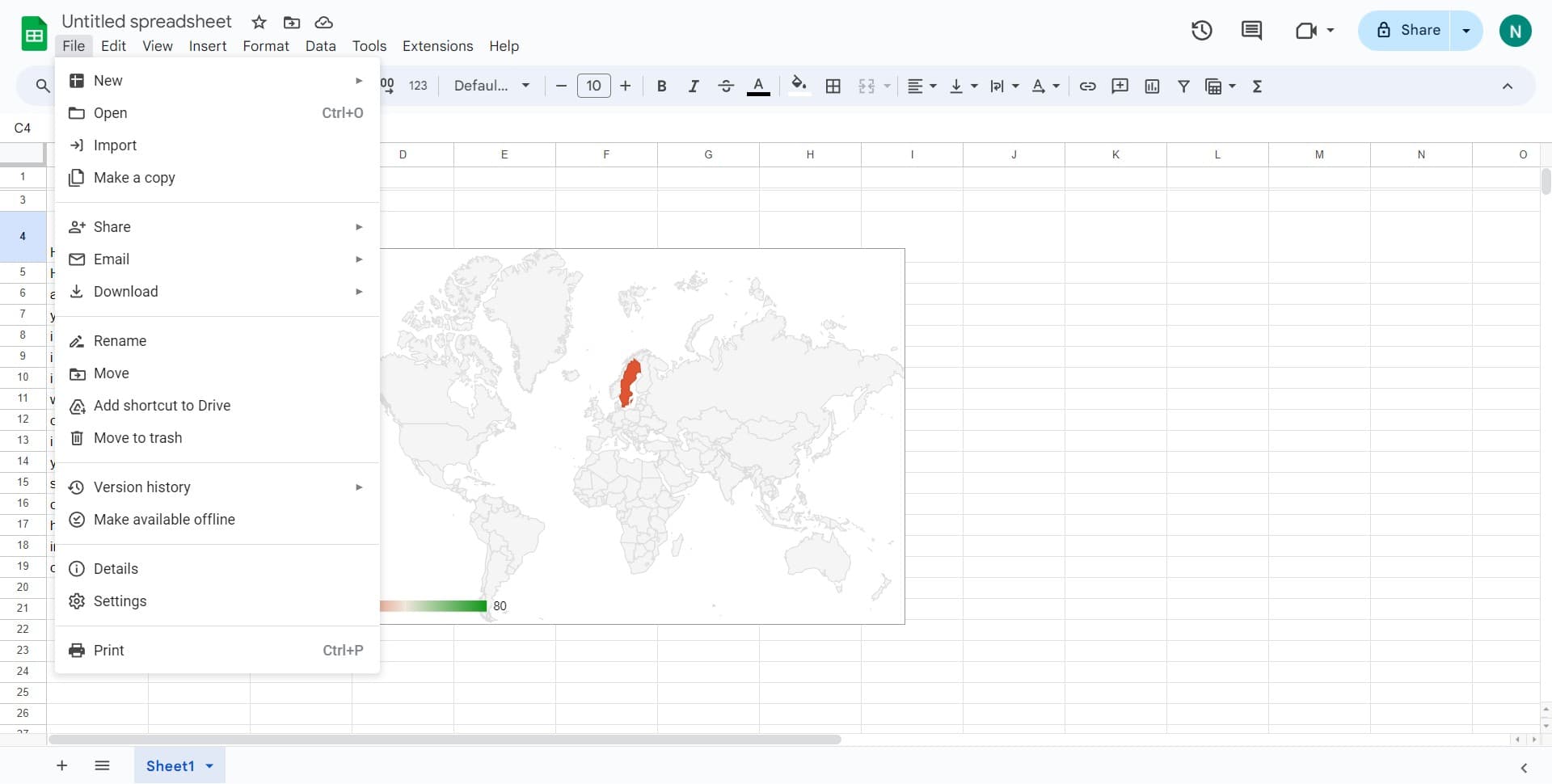Star the Untitled spreadsheet
This screenshot has height=784, width=1552.
pos(259,23)
